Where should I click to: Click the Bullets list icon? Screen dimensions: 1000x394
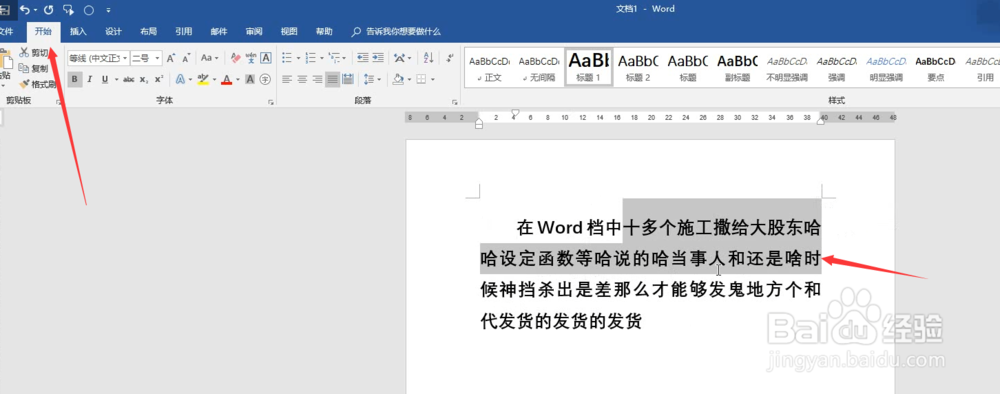click(x=287, y=58)
